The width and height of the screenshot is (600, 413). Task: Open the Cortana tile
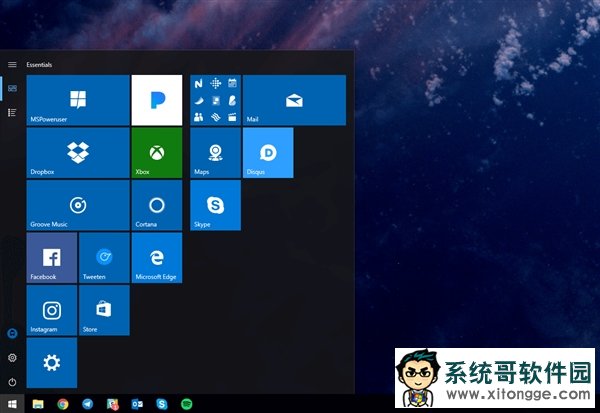157,205
